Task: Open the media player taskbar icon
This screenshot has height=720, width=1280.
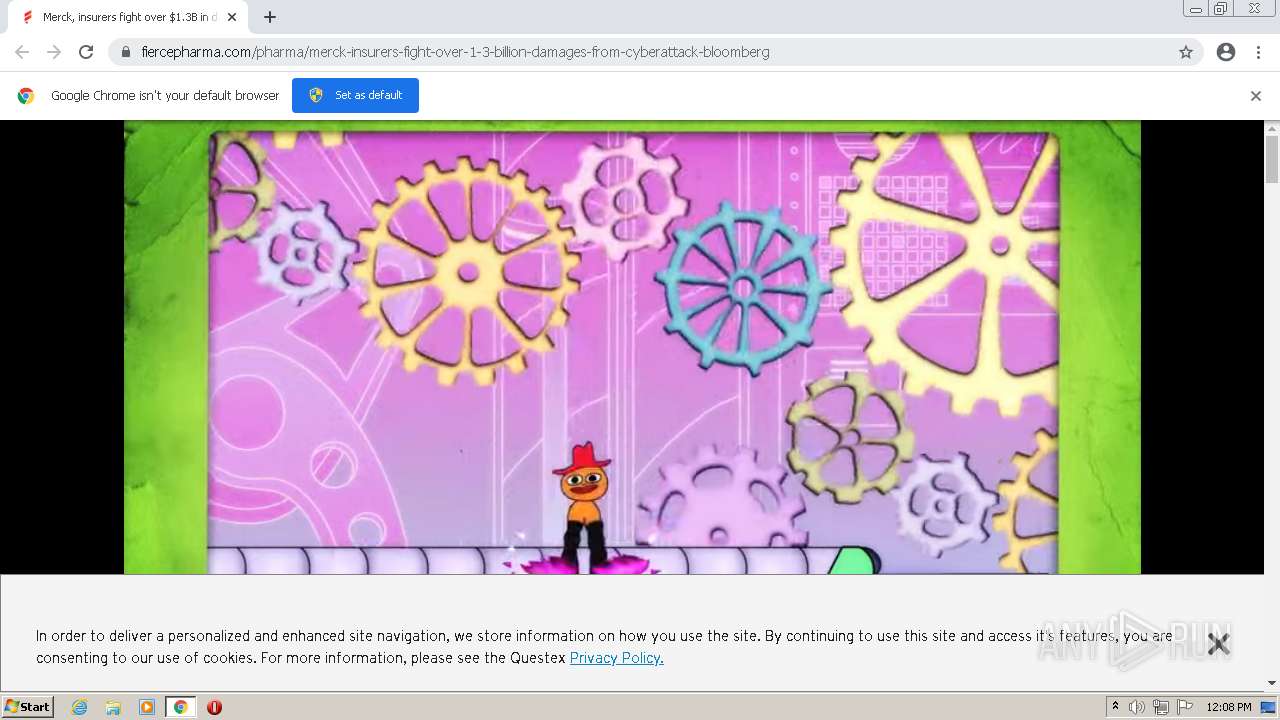Action: 147,707
